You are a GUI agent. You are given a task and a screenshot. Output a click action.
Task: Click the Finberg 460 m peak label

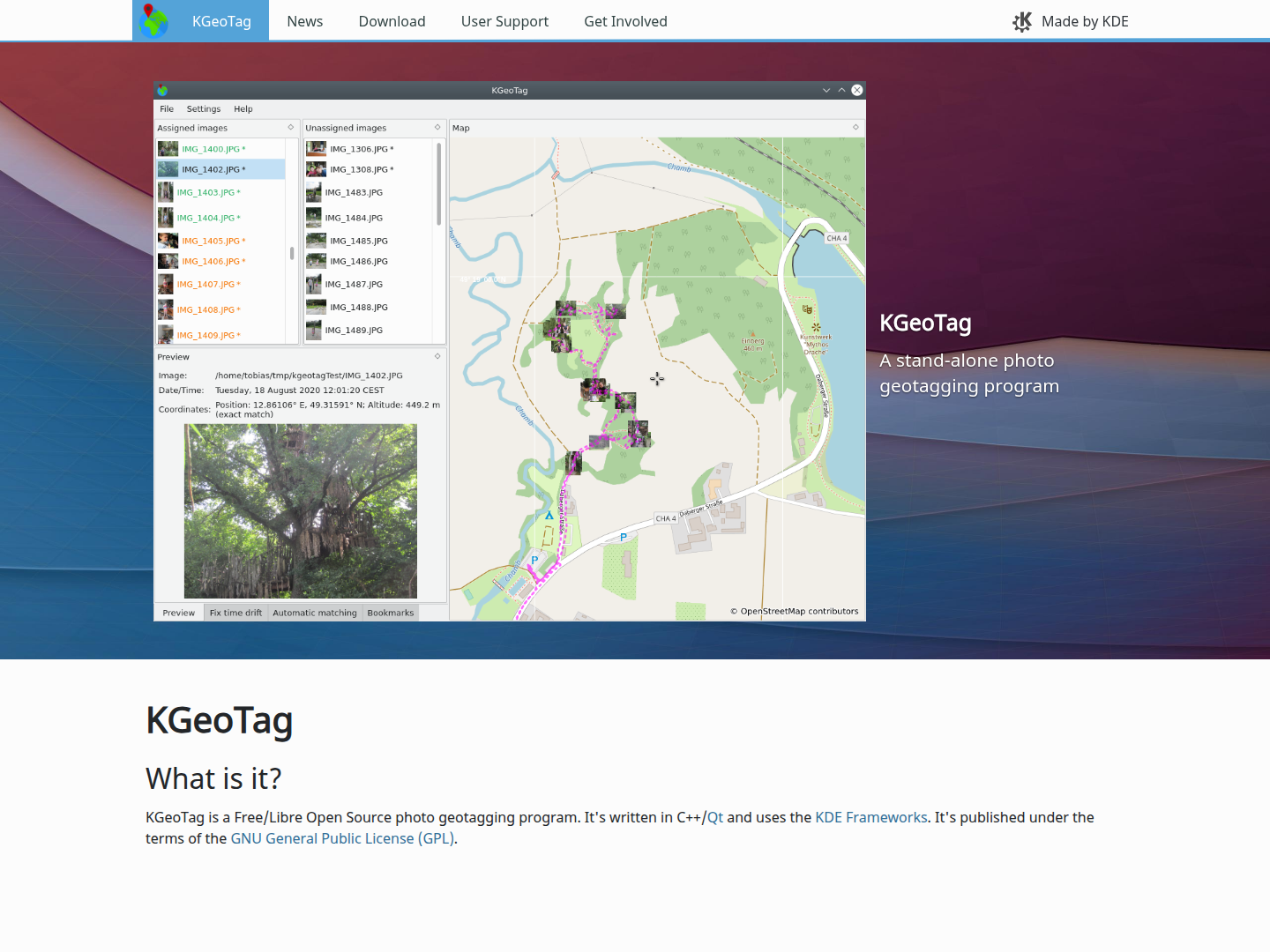753,345
